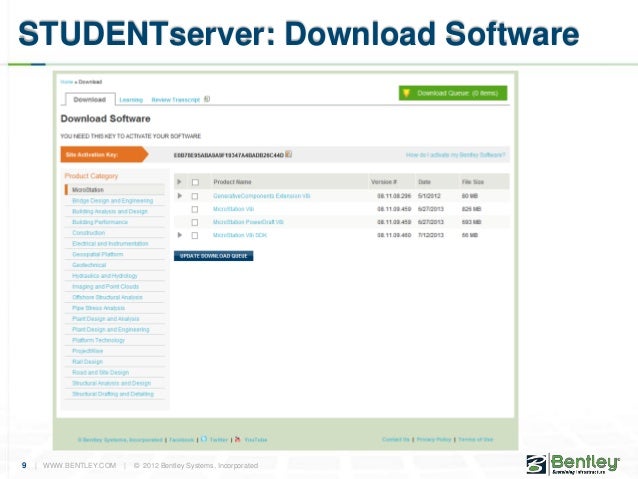Click date cell 7/12/2013

431,235
